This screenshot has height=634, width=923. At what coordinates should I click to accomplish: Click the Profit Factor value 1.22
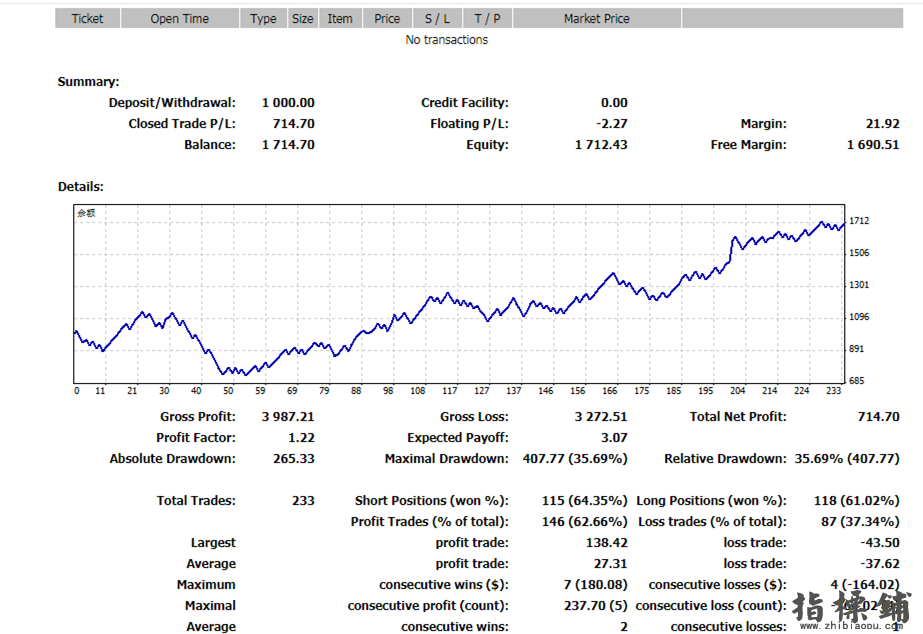coord(301,438)
